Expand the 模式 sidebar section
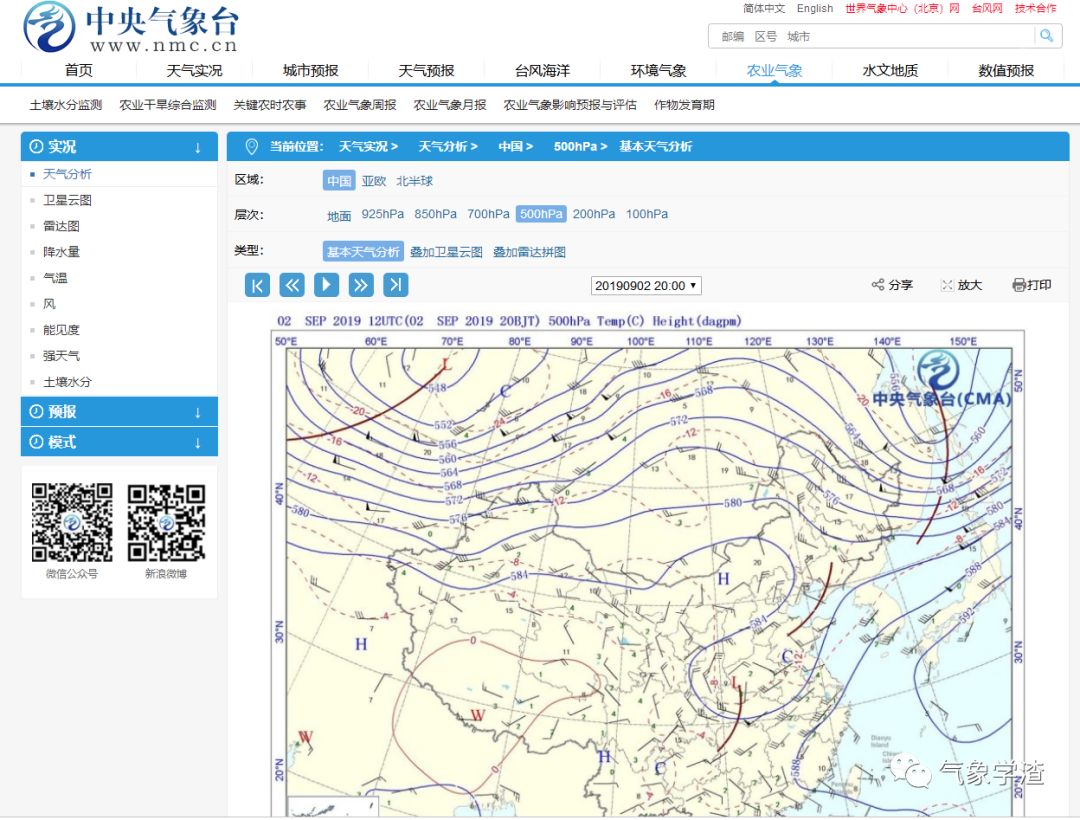 tap(119, 442)
